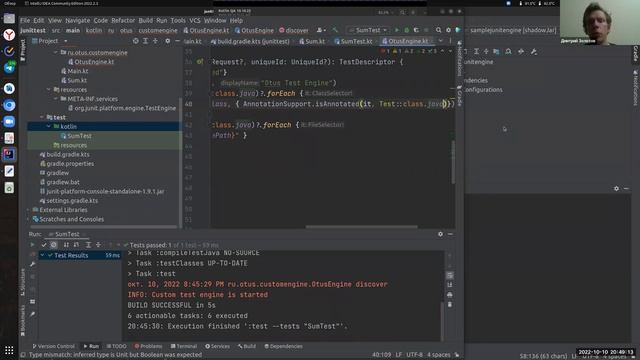Switch to build.gradle.kts editor tab
The height and width of the screenshot is (360, 640).
pos(250,41)
